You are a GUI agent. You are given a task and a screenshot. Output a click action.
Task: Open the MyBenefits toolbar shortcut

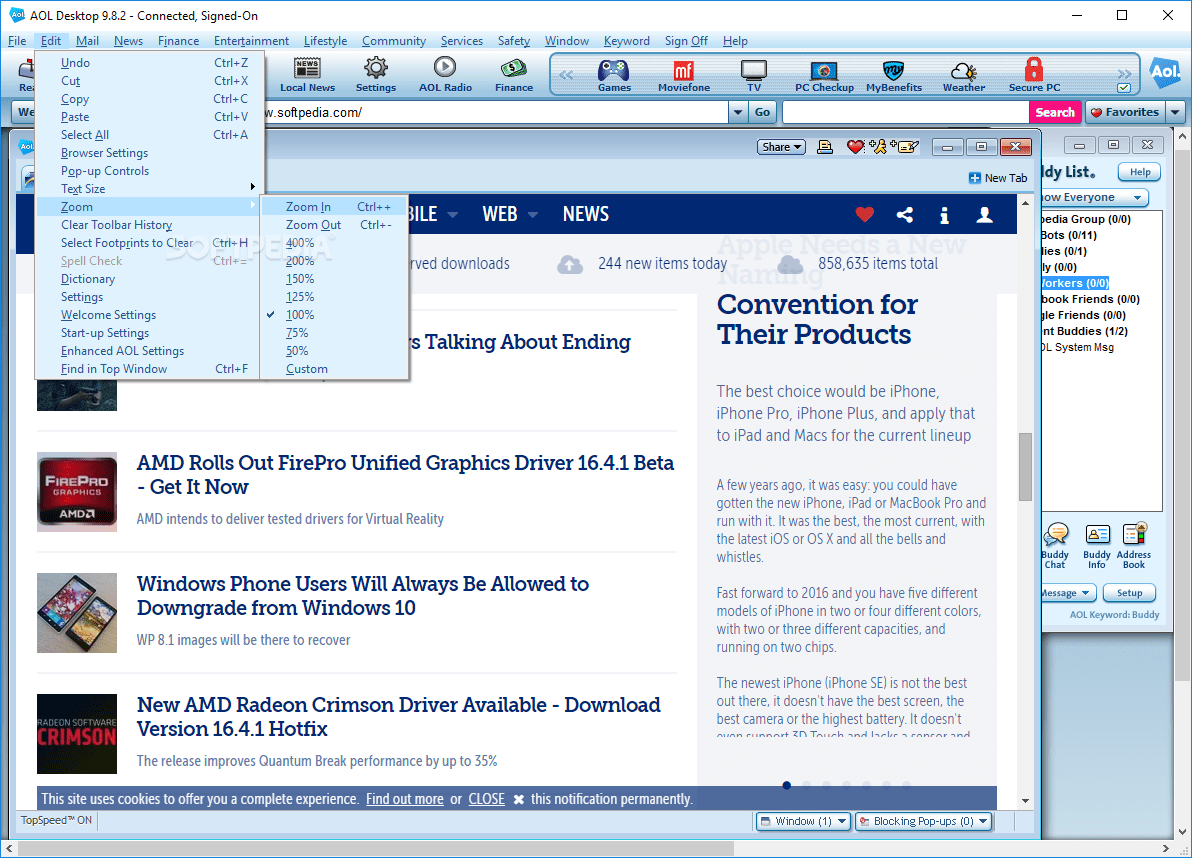click(894, 75)
